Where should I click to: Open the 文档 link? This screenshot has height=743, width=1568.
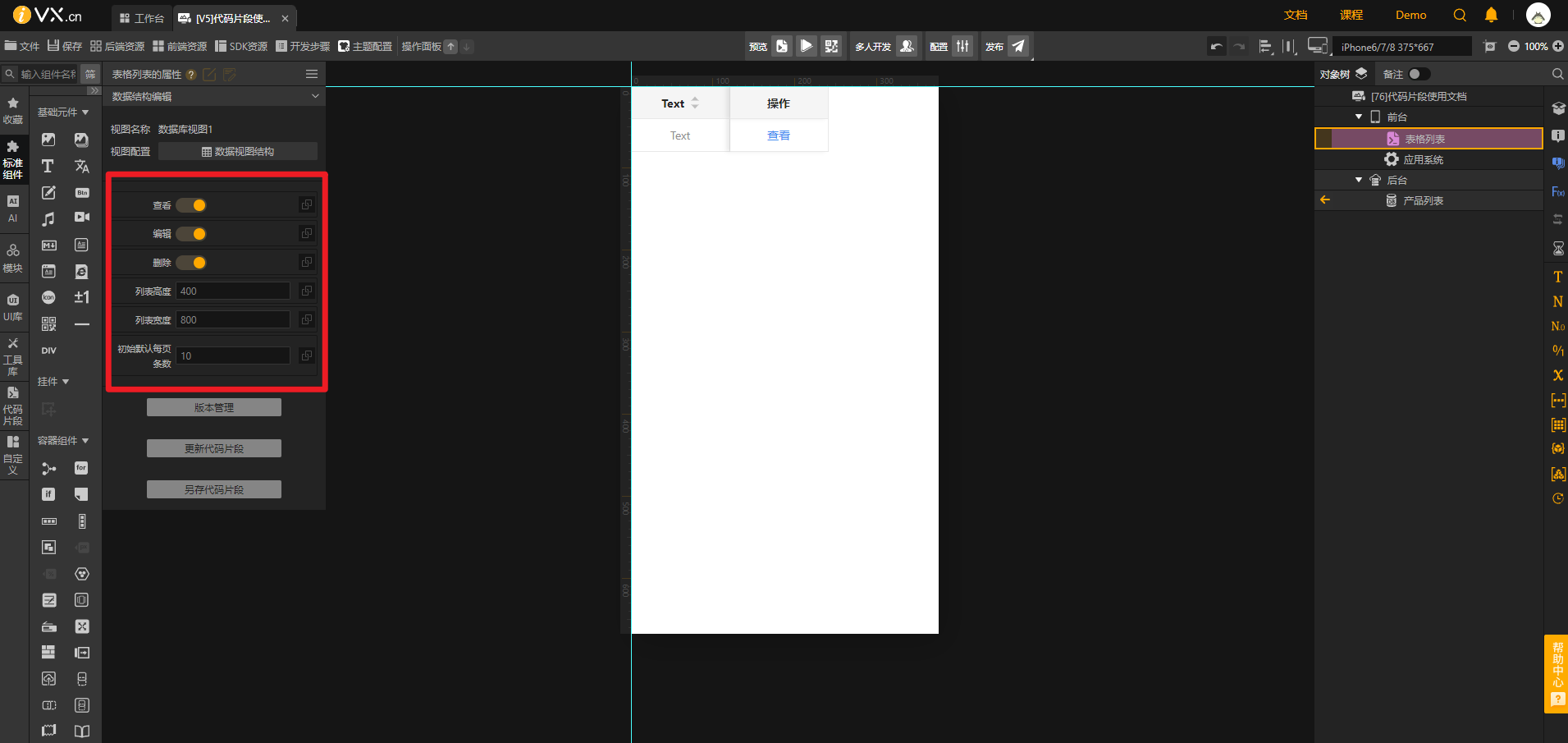[1296, 15]
